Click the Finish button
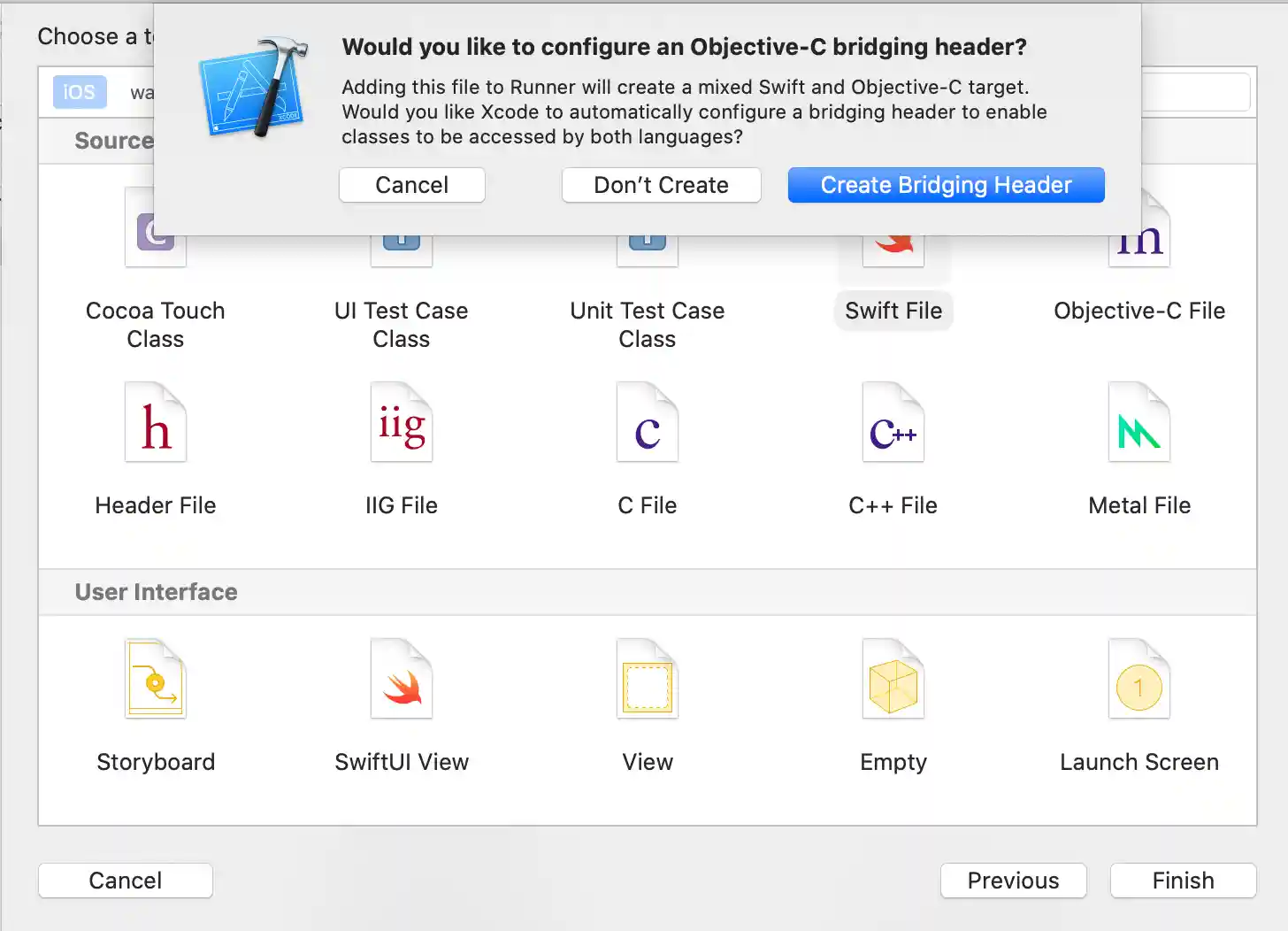The height and width of the screenshot is (931, 1288). [1183, 881]
